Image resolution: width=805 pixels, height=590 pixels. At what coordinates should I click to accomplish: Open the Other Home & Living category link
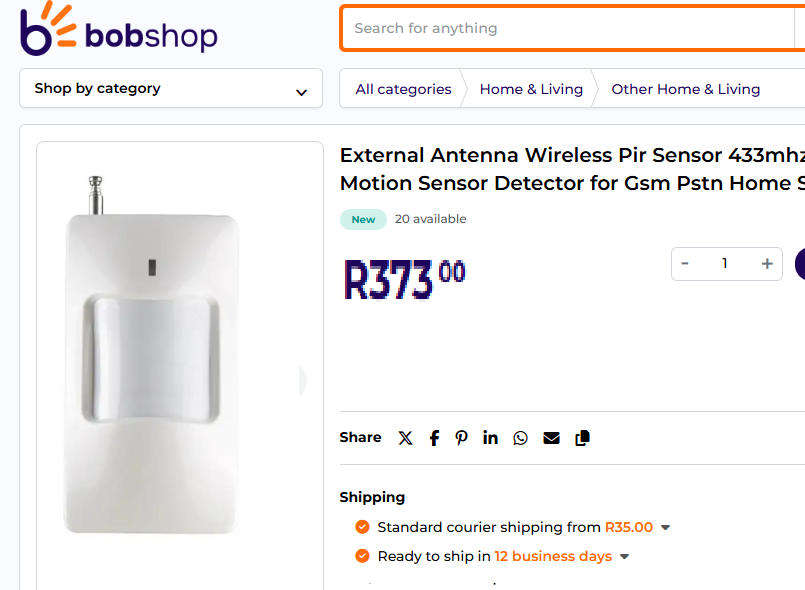click(685, 89)
